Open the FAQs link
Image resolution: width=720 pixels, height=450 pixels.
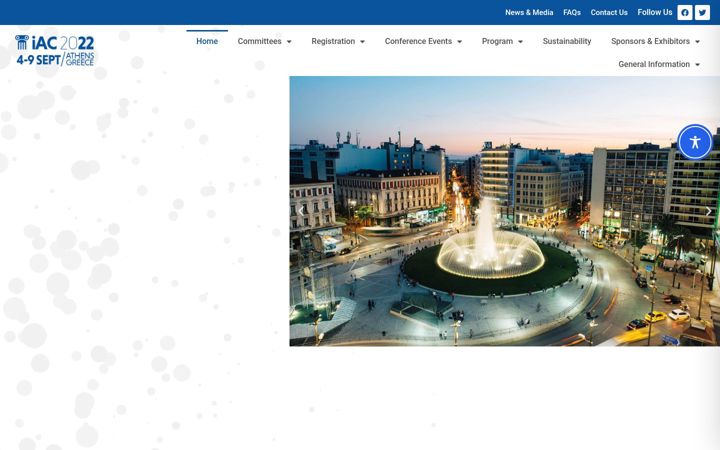(572, 12)
